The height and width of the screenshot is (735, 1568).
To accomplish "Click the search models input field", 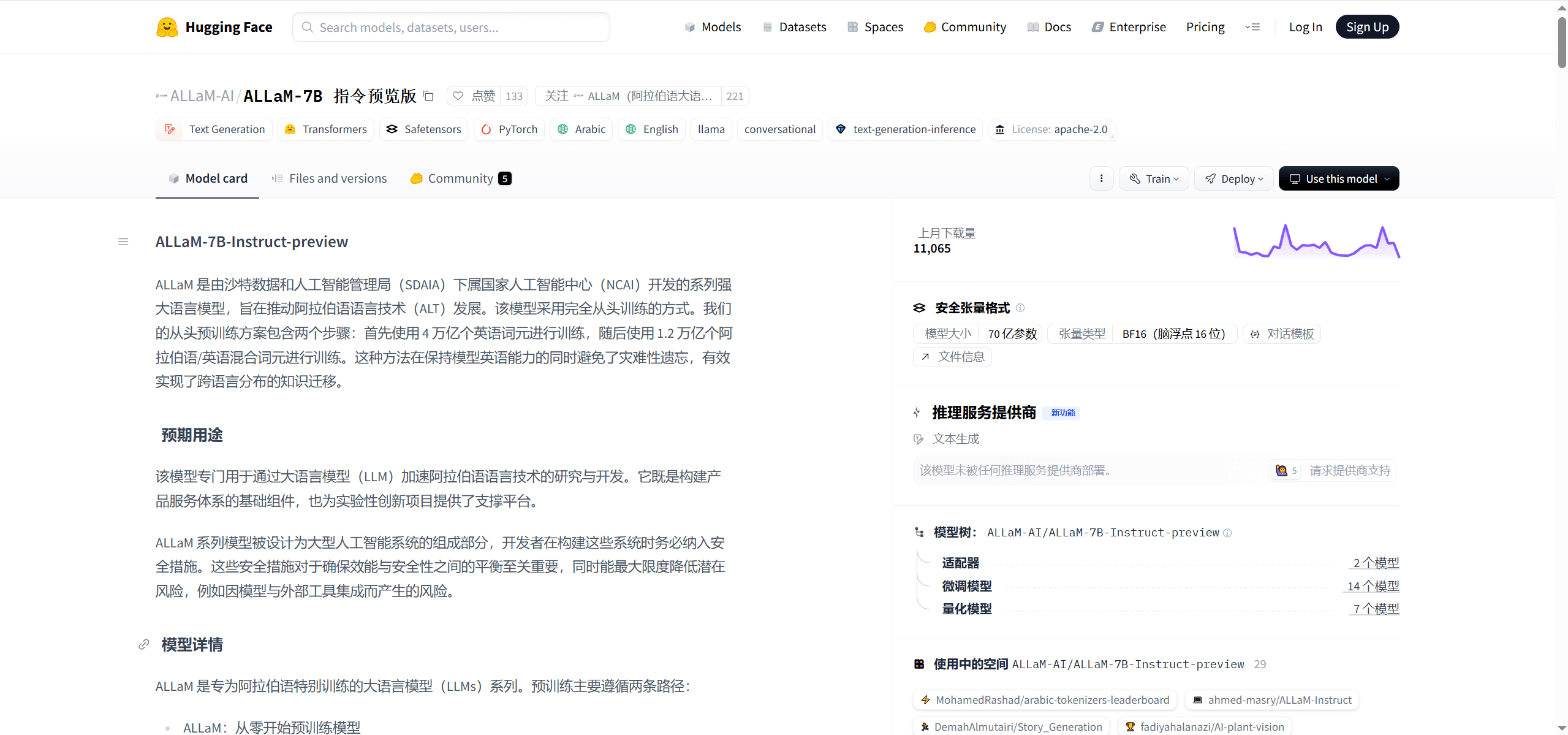I will click(x=451, y=27).
